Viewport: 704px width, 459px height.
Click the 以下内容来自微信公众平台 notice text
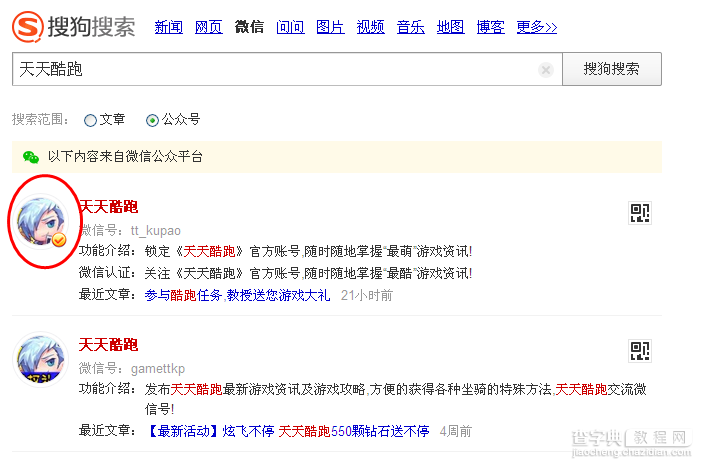125,157
